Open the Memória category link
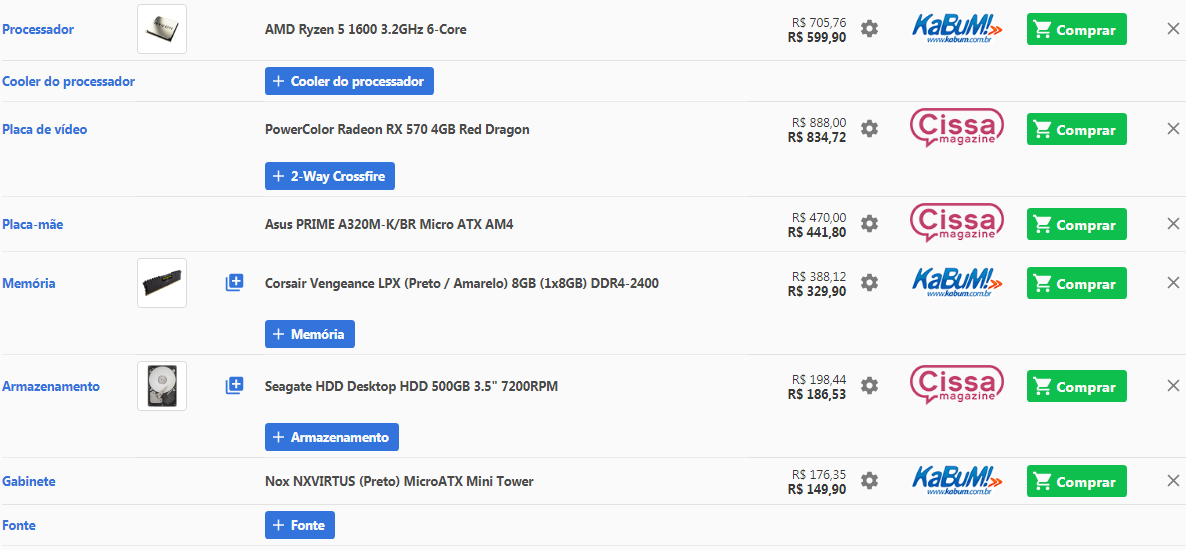The image size is (1186, 550). coord(29,284)
